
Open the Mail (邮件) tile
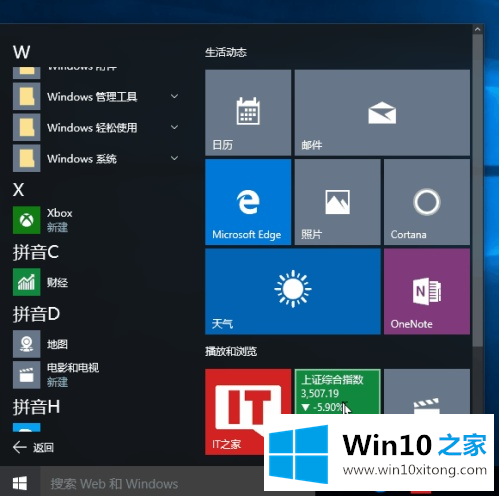pyautogui.click(x=382, y=112)
